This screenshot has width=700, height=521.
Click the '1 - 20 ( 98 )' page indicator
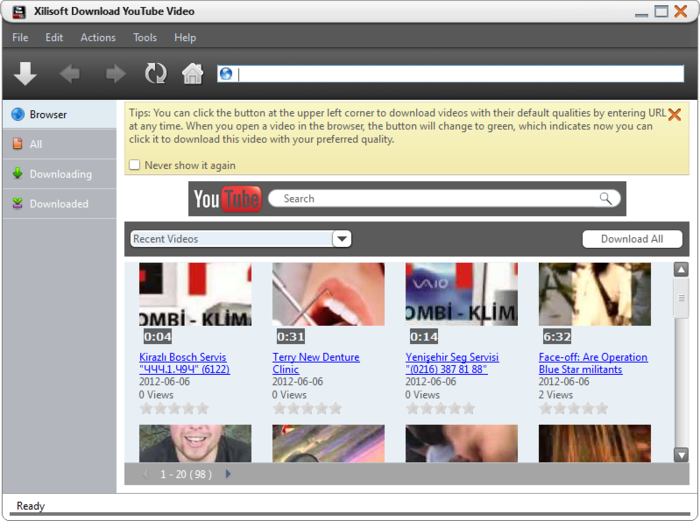click(186, 474)
